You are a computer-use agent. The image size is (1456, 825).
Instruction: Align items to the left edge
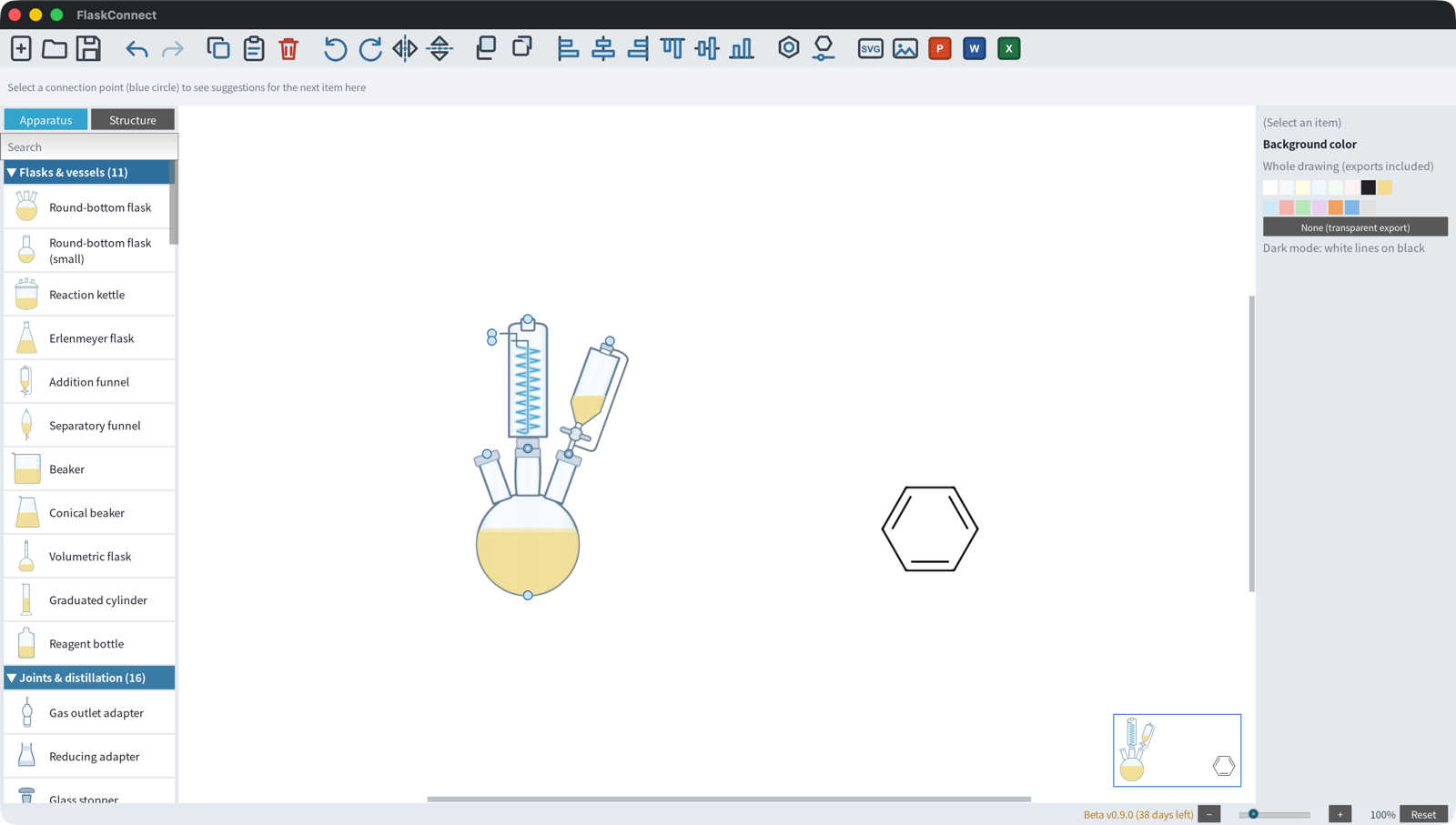tap(568, 48)
